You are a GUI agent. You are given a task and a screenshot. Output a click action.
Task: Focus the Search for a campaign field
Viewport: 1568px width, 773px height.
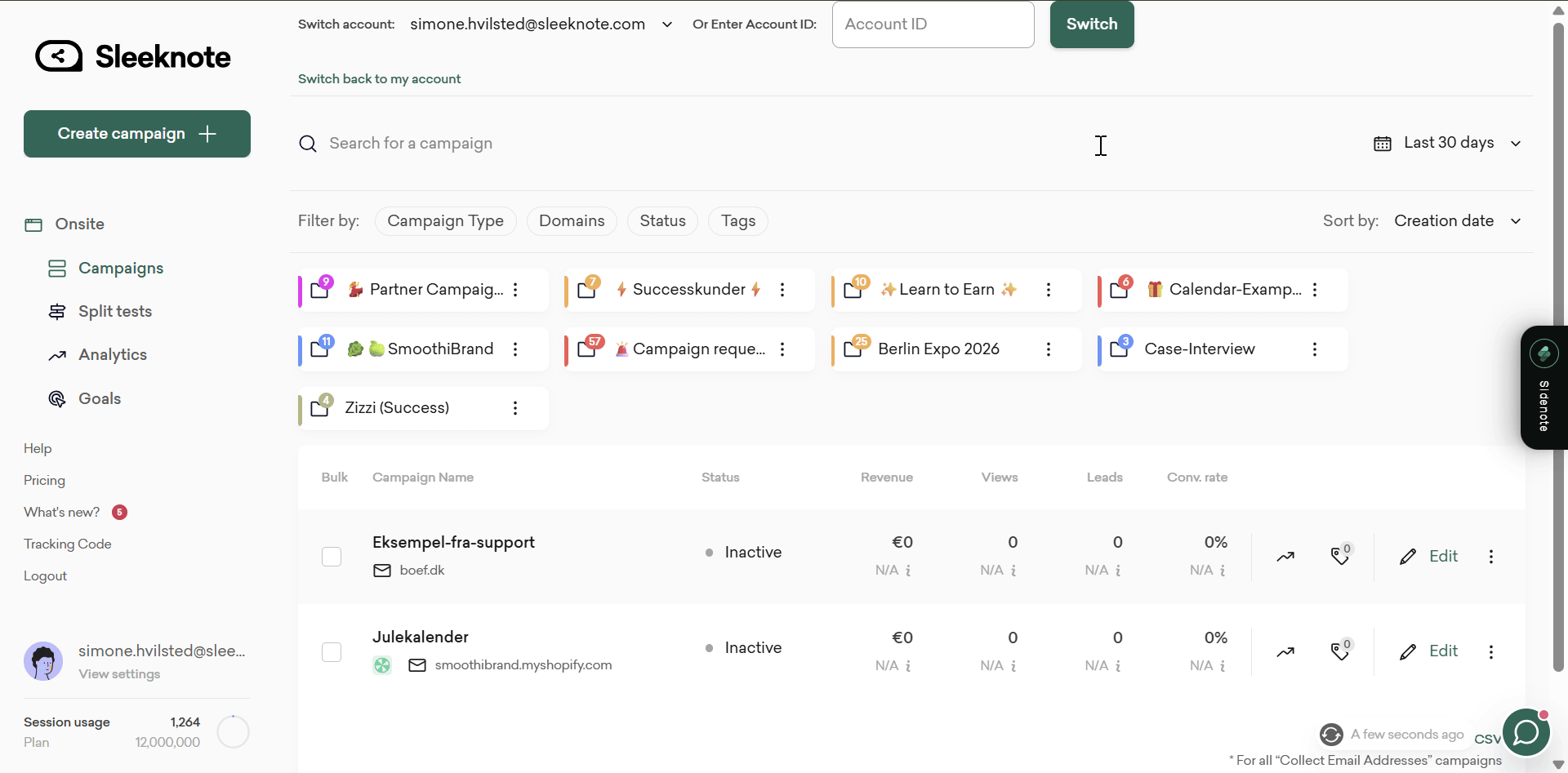[x=411, y=144]
